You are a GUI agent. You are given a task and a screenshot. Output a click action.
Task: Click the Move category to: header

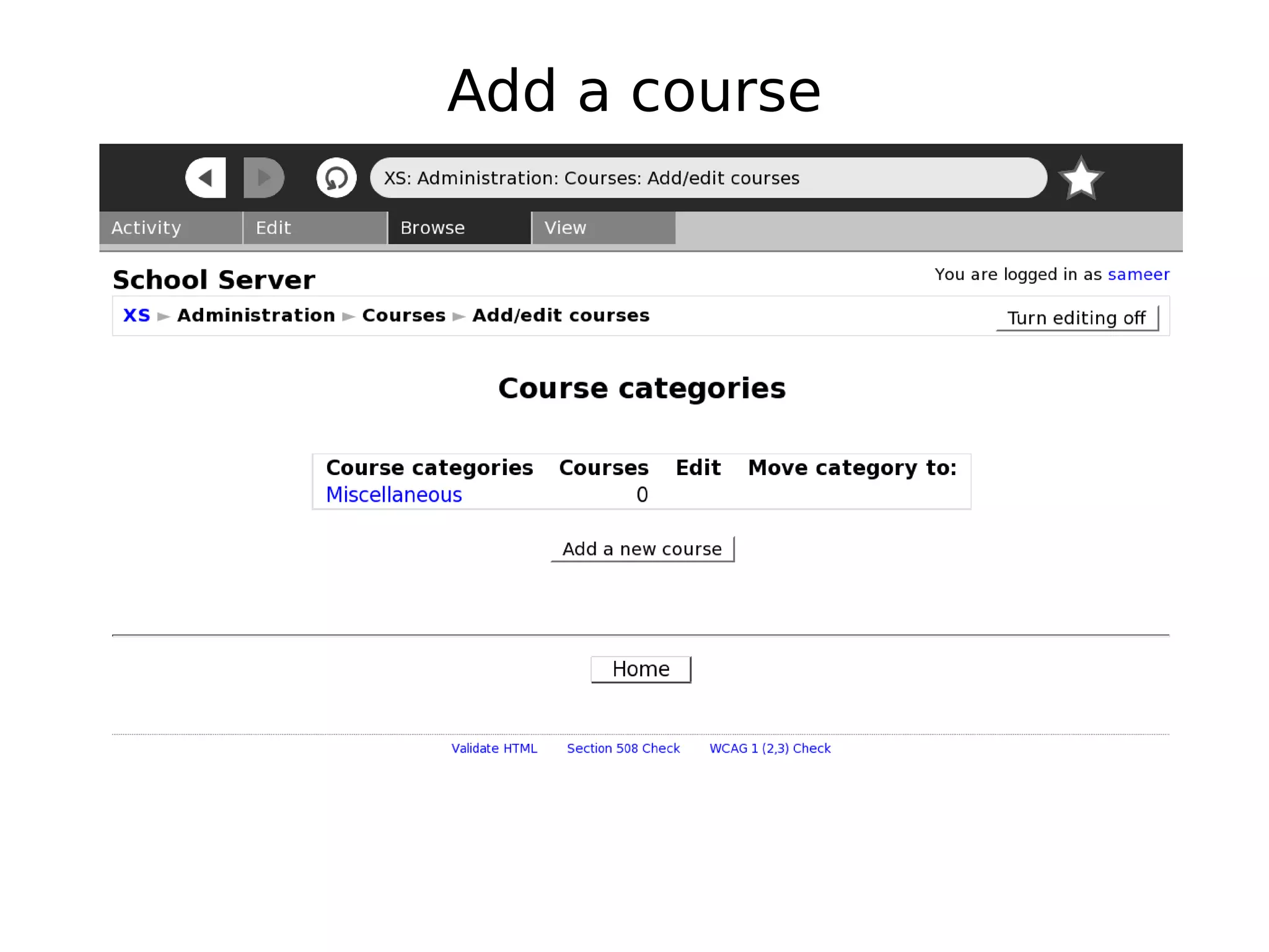[x=853, y=468]
